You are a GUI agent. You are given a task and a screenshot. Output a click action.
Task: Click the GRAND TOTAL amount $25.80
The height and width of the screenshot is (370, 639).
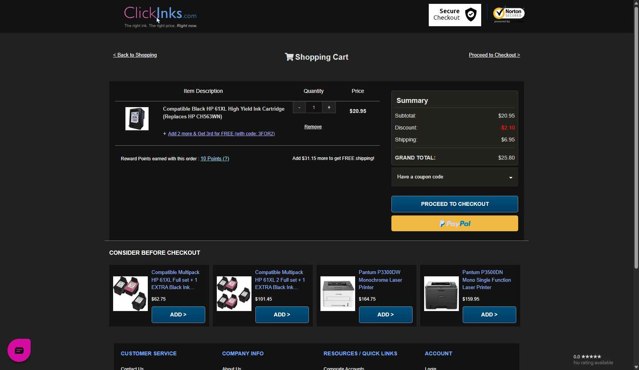506,158
